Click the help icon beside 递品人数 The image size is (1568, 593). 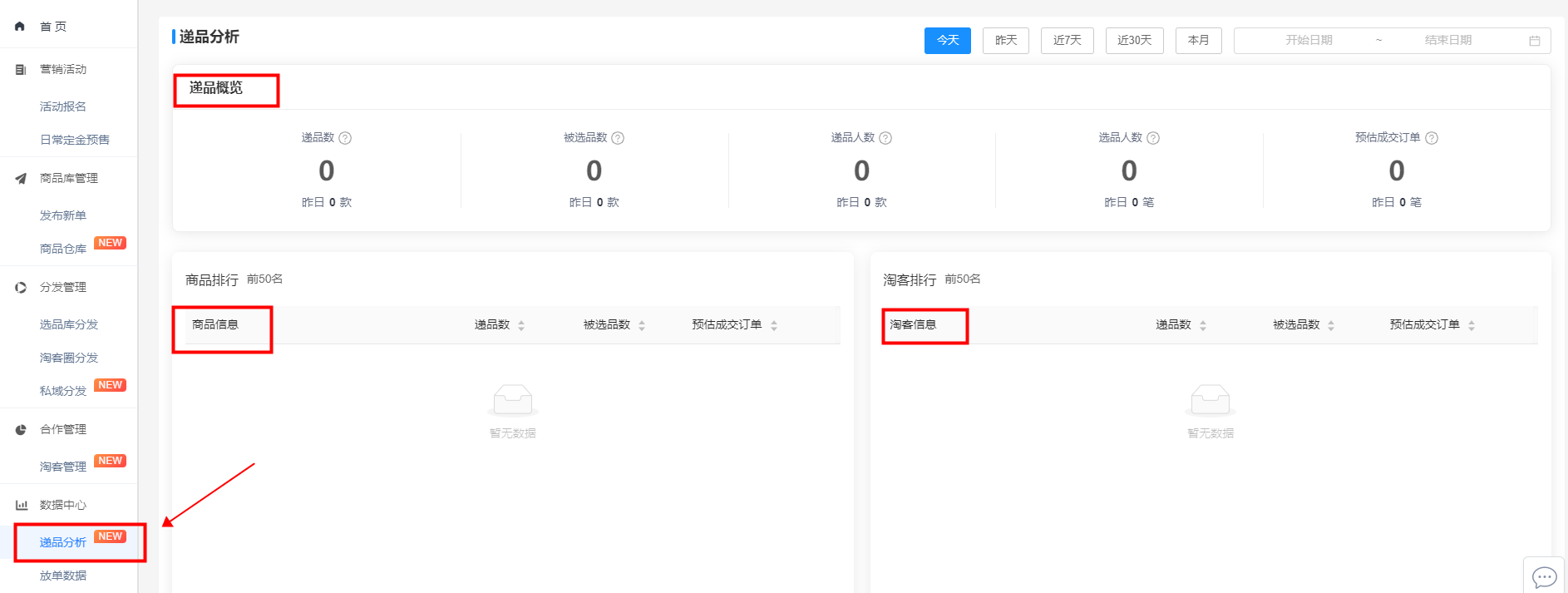(885, 138)
